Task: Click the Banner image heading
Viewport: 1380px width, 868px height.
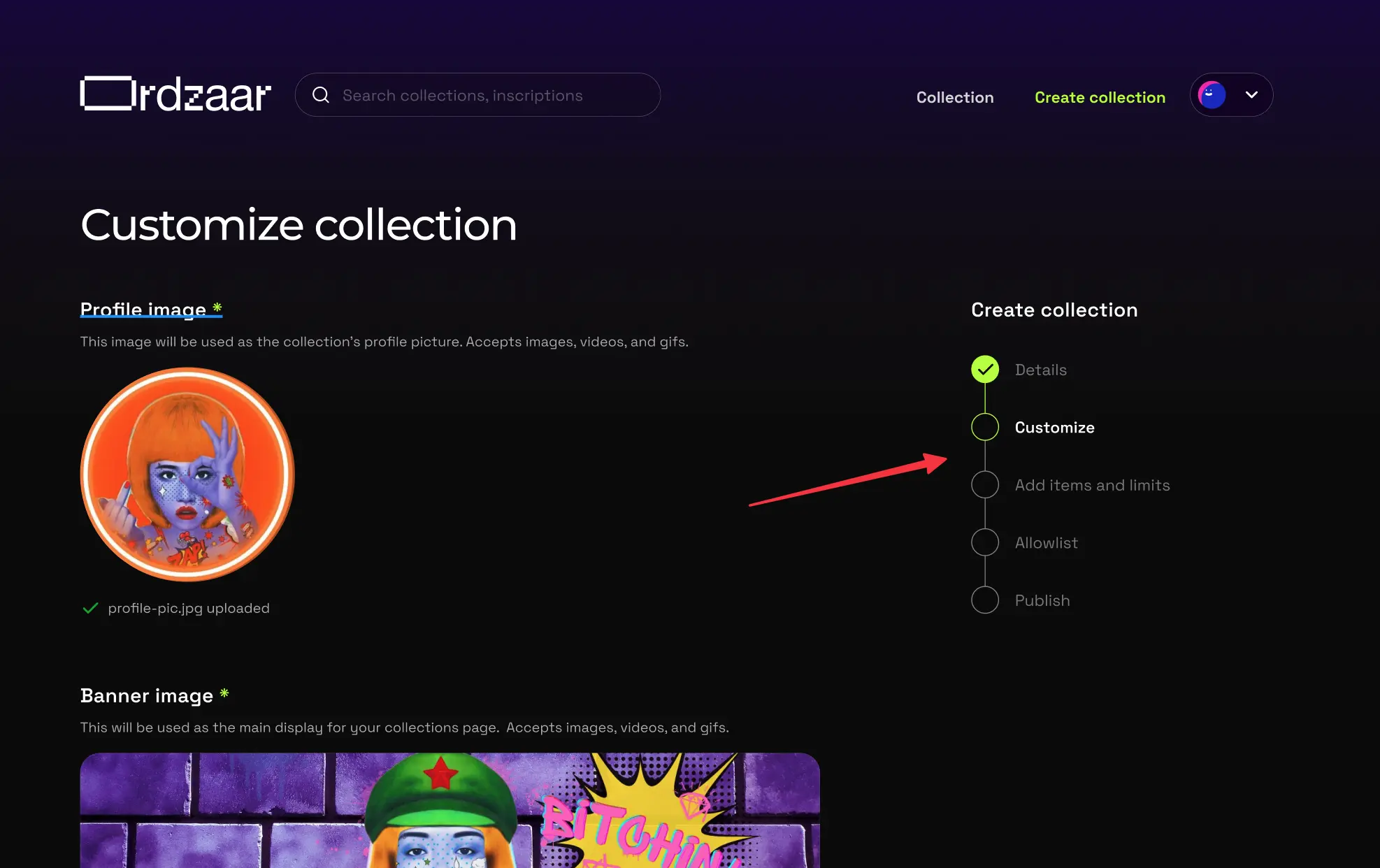Action: click(154, 695)
